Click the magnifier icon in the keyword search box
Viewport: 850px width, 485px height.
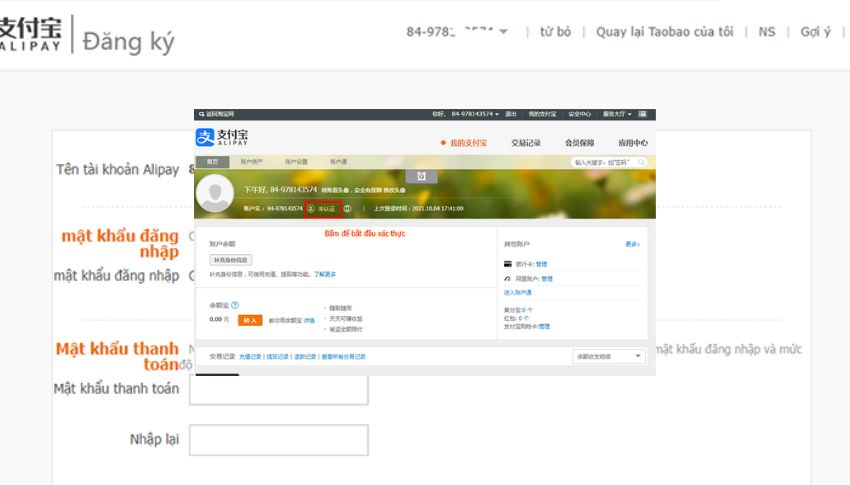point(641,162)
